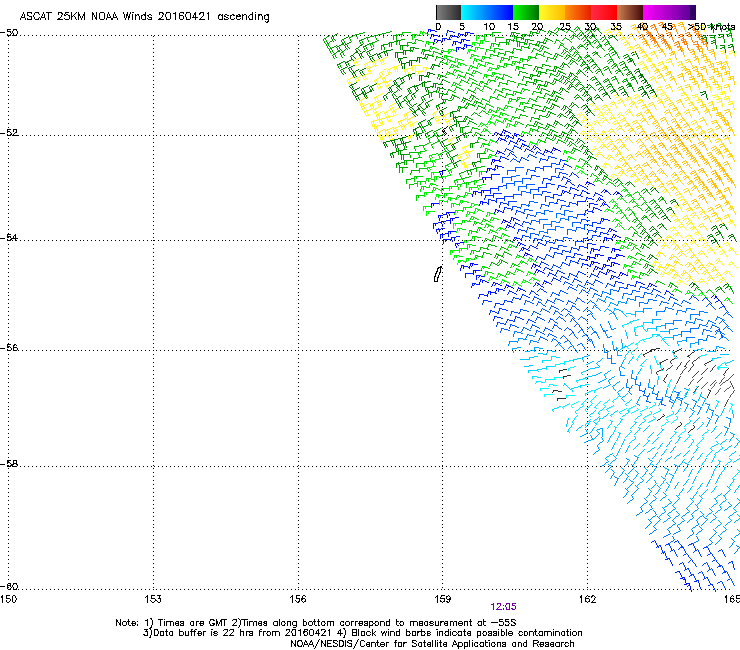Viewport: 740px width, 650px height.
Task: Click the green 15-20 knots color band
Action: (x=526, y=12)
